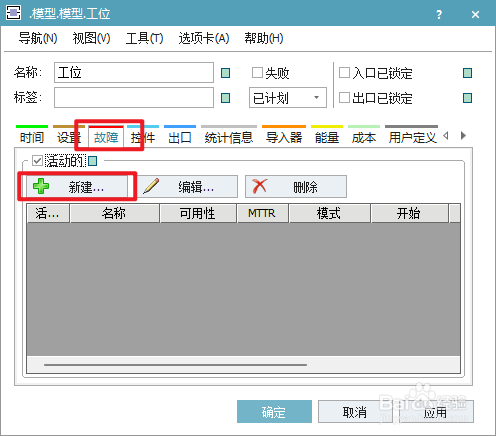The width and height of the screenshot is (496, 436).
Task: Click the green square toggle beside 活动的
Action: click(x=93, y=161)
